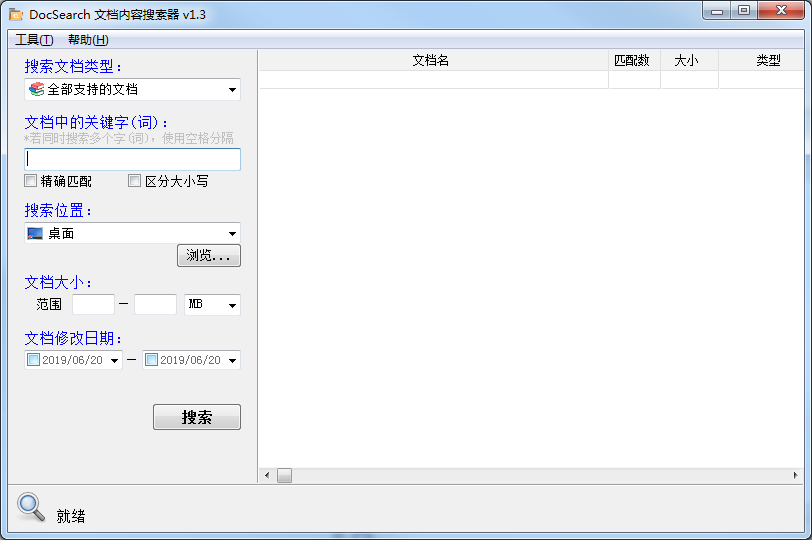Image resolution: width=812 pixels, height=540 pixels.
Task: Open the MB size unit dropdown
Action: coord(212,304)
